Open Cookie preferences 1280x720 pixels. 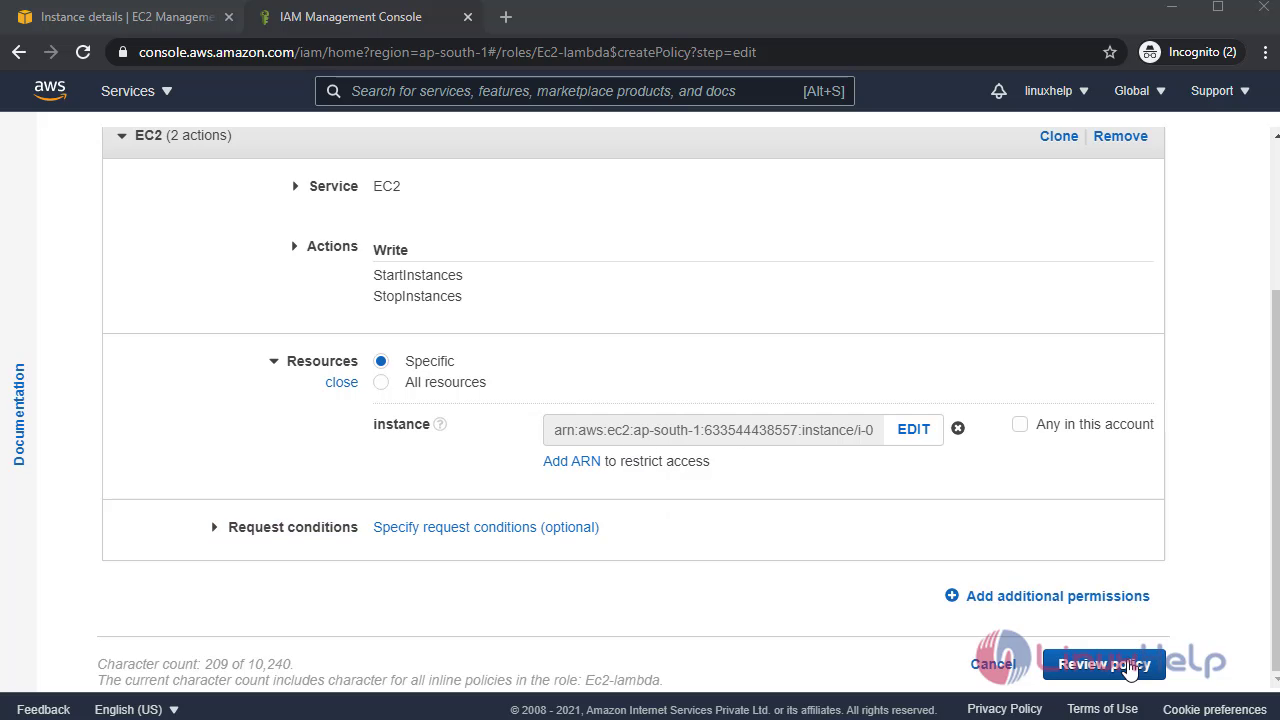(x=1214, y=709)
